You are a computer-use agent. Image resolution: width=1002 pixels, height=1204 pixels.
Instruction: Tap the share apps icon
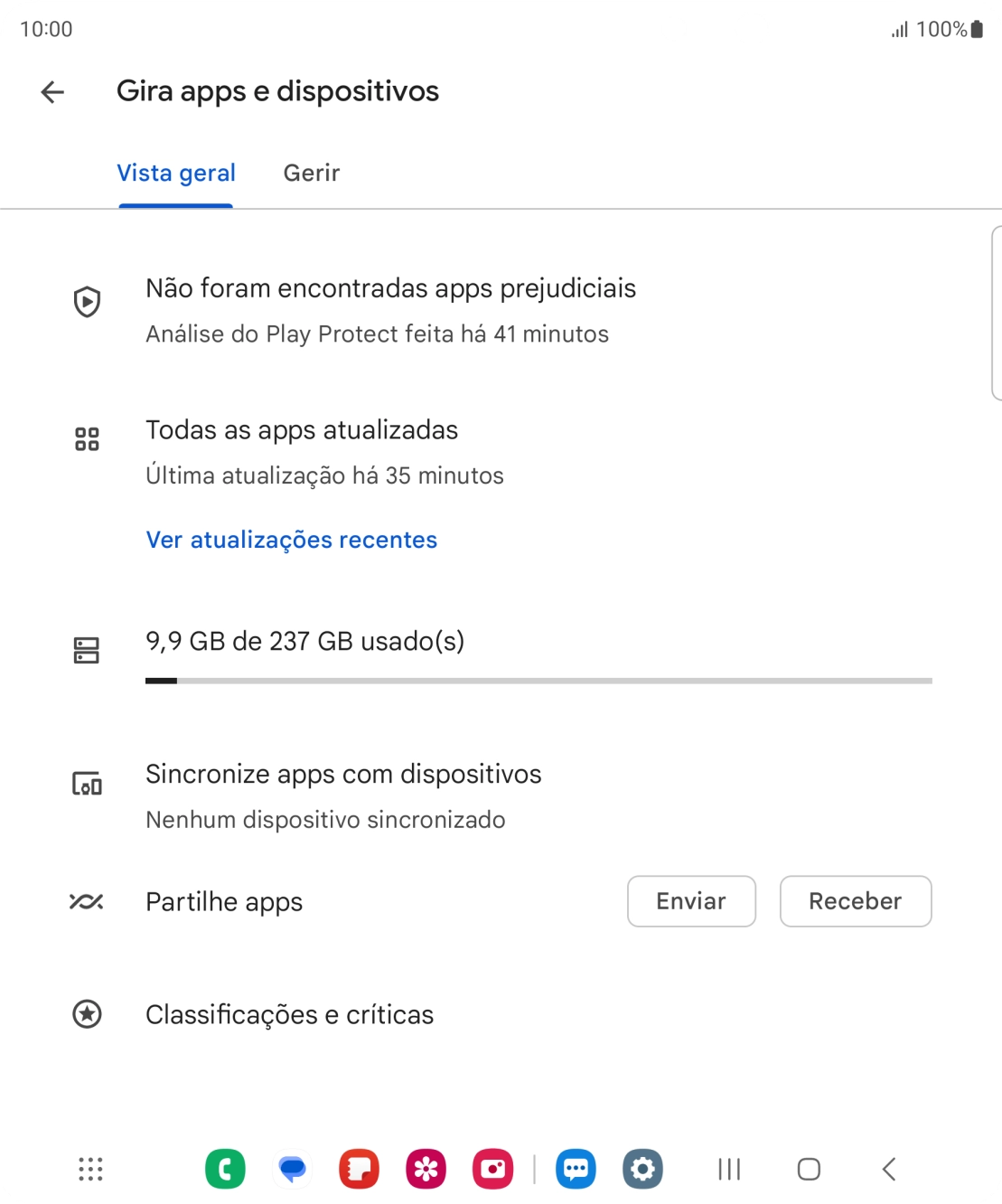[87, 901]
